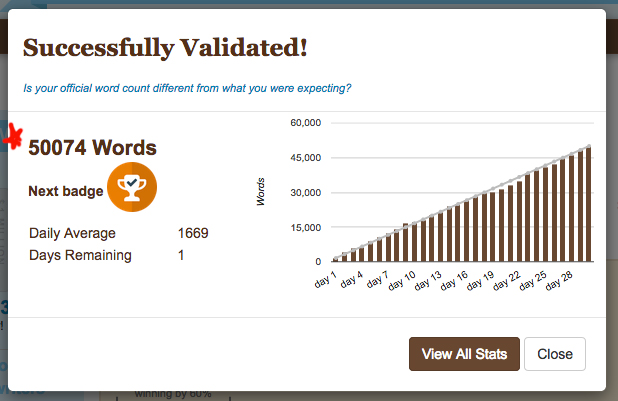The width and height of the screenshot is (618, 401).
Task: Select the Successfully Validated! title
Action: (165, 46)
